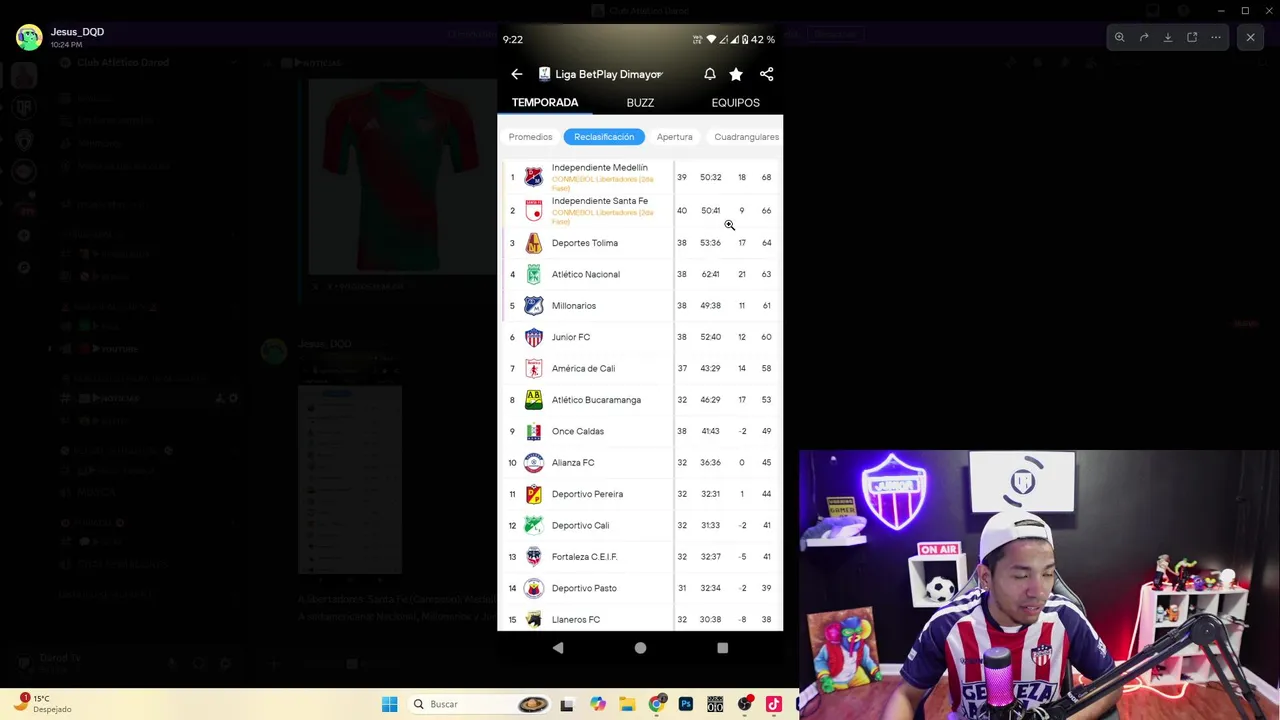Tap the Millonarios crest
This screenshot has width=1280, height=720.
534,306
